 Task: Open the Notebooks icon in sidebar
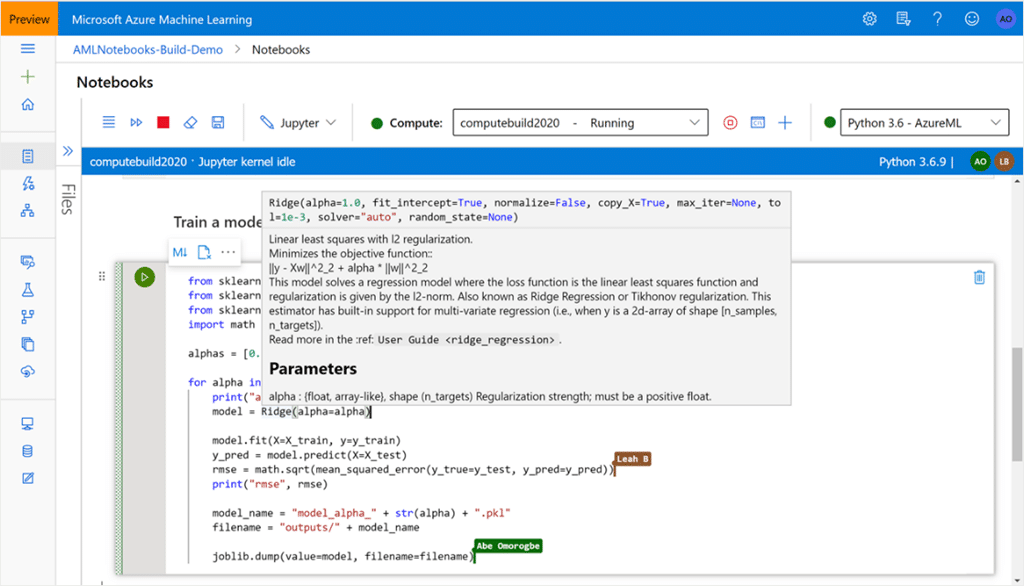[27, 156]
